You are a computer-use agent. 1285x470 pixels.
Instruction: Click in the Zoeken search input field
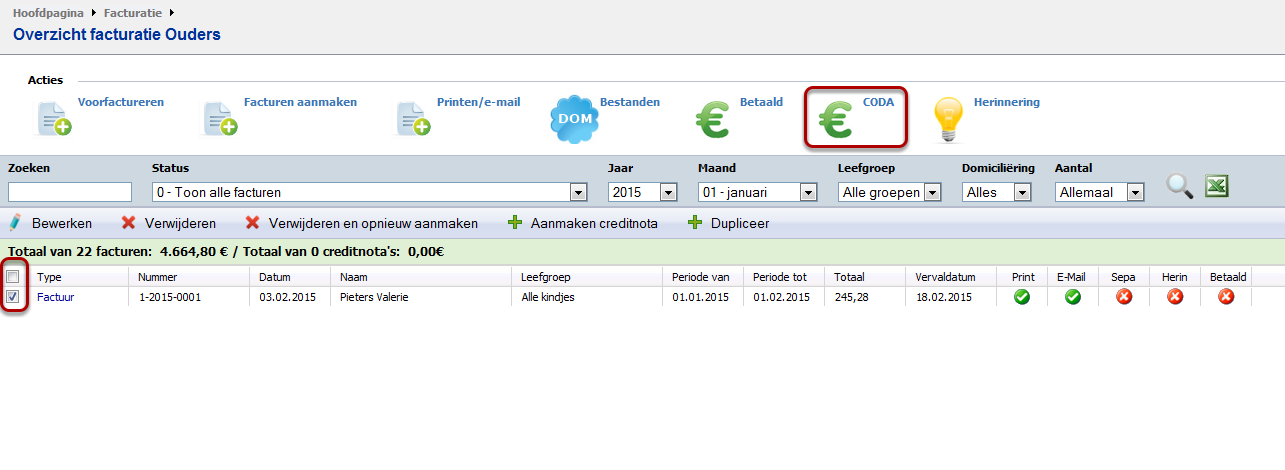pyautogui.click(x=70, y=192)
